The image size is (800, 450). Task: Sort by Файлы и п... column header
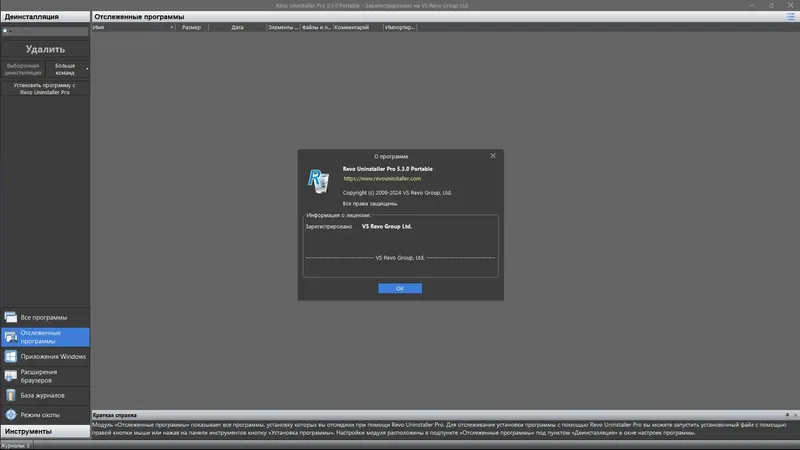(x=316, y=28)
